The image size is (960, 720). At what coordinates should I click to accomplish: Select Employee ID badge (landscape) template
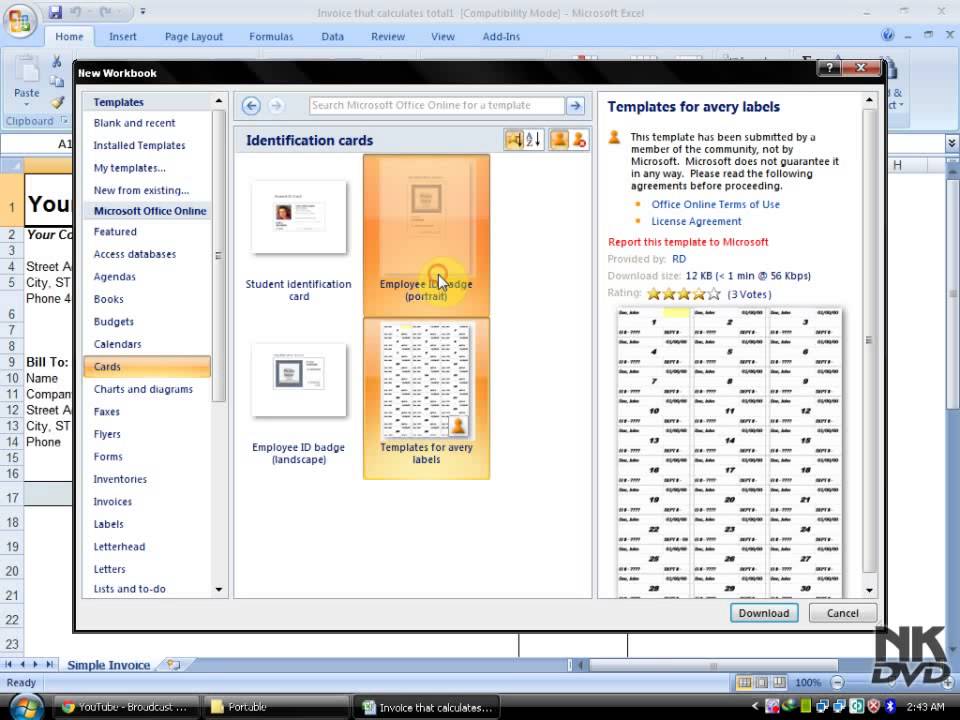[x=299, y=399]
